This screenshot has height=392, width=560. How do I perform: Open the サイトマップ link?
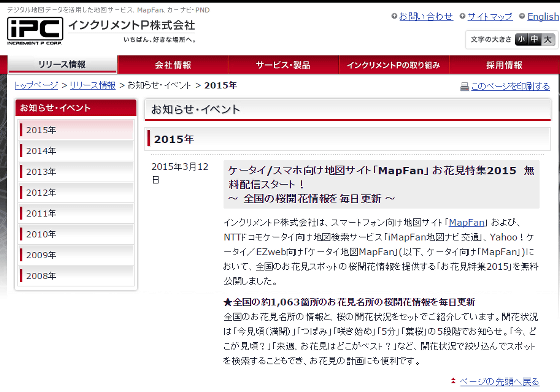point(490,16)
